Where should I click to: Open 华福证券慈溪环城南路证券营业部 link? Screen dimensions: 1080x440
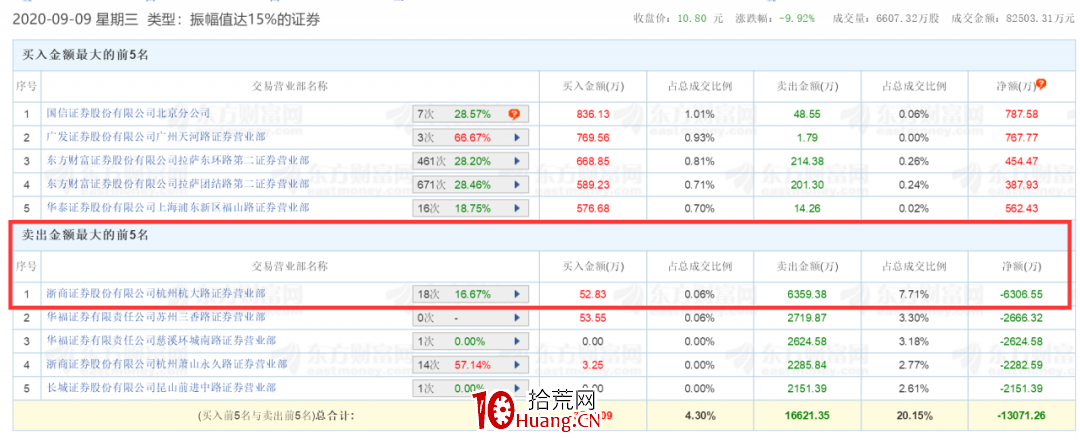coord(162,341)
